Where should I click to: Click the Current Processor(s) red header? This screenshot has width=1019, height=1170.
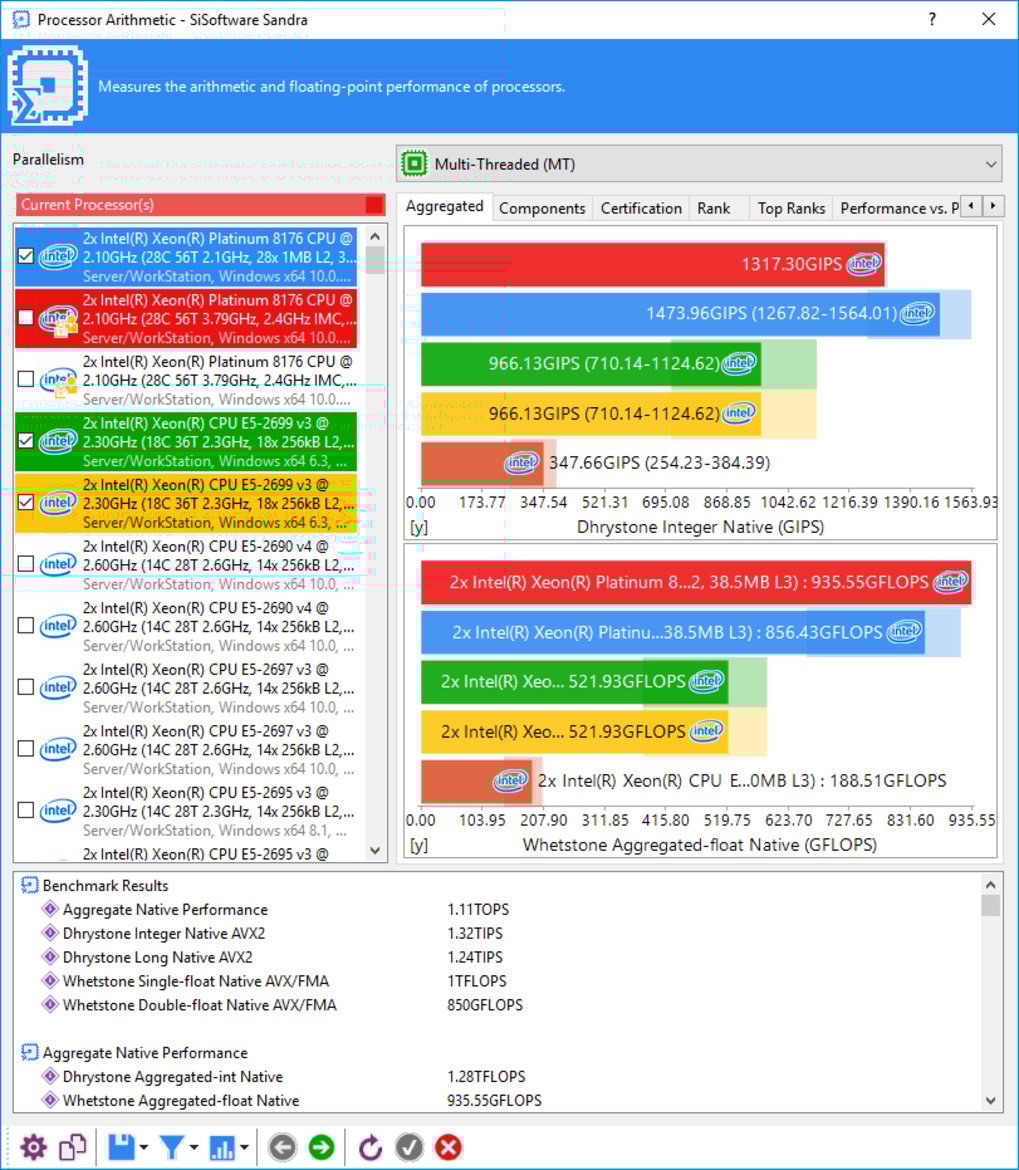click(x=201, y=204)
